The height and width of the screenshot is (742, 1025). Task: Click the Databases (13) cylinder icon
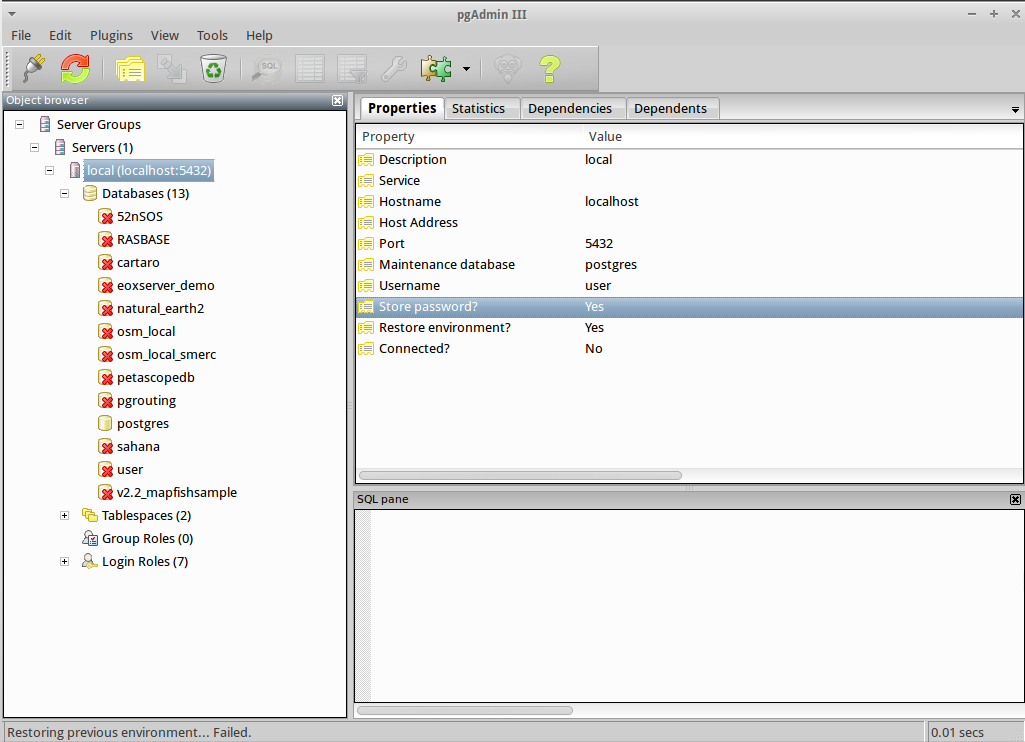(x=90, y=194)
